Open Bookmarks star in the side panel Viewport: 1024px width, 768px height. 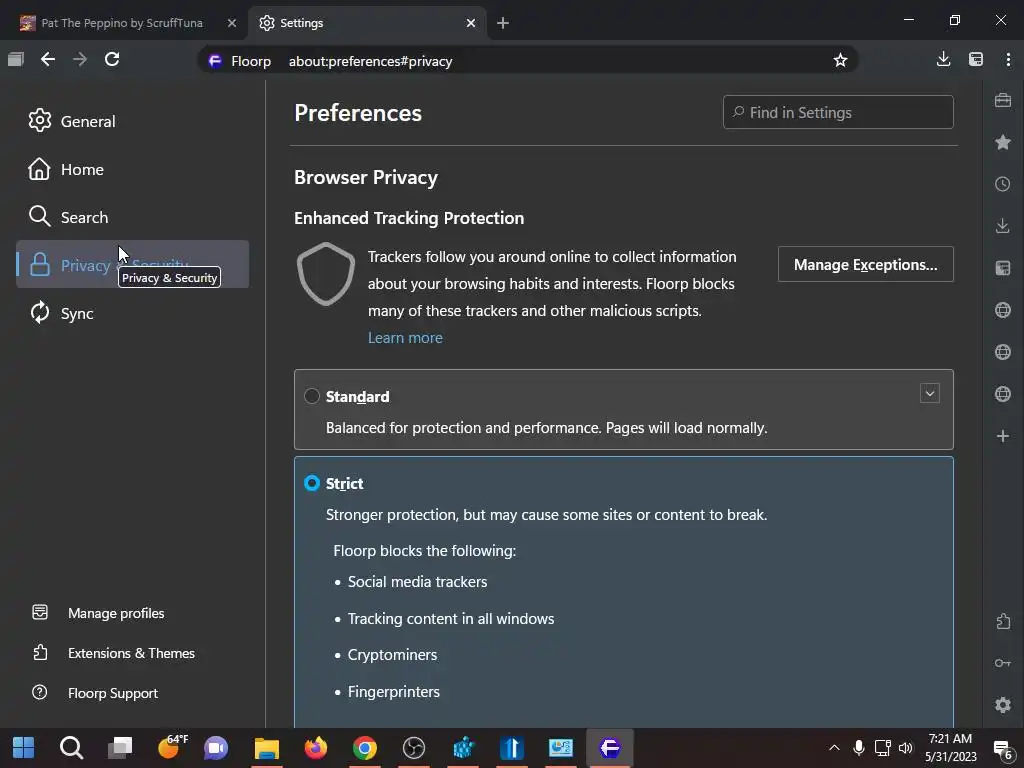(x=1003, y=142)
